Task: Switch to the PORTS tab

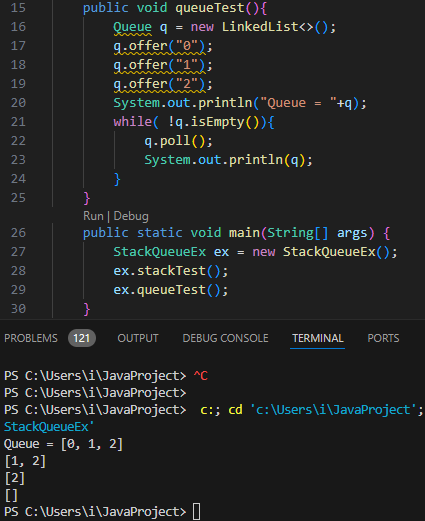Action: coord(383,338)
